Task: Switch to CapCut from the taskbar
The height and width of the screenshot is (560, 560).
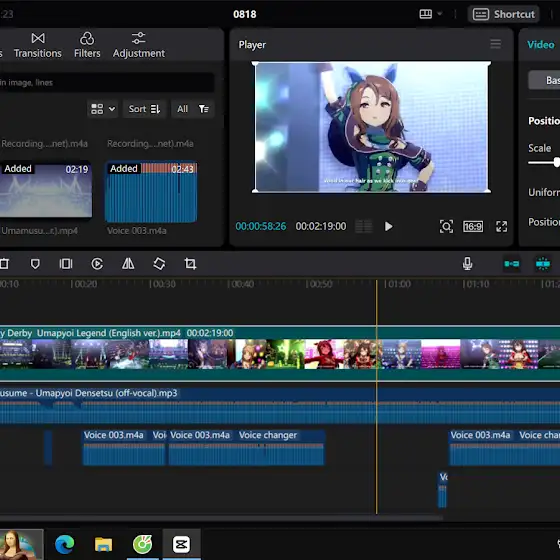Action: [x=181, y=544]
